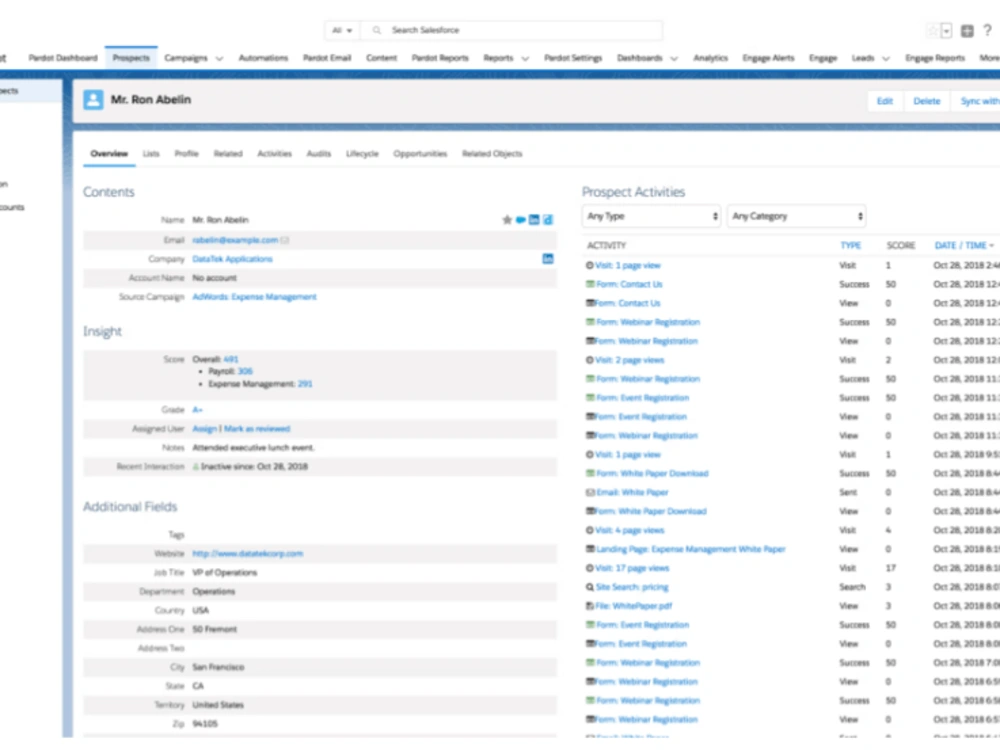Click the SCORE column header
The image size is (1000, 750).
(x=901, y=246)
